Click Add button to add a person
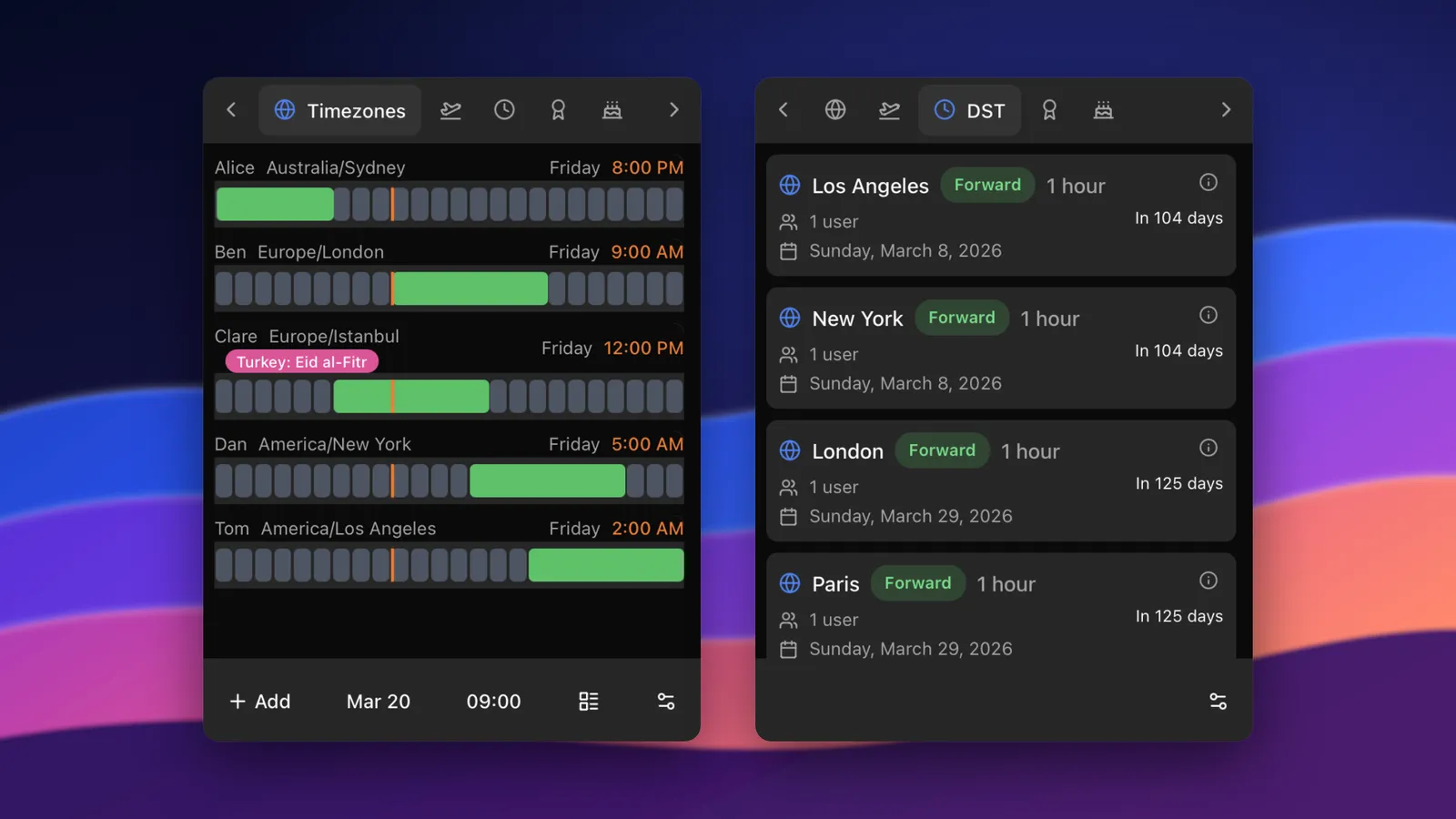The image size is (1456, 819). pyautogui.click(x=260, y=702)
